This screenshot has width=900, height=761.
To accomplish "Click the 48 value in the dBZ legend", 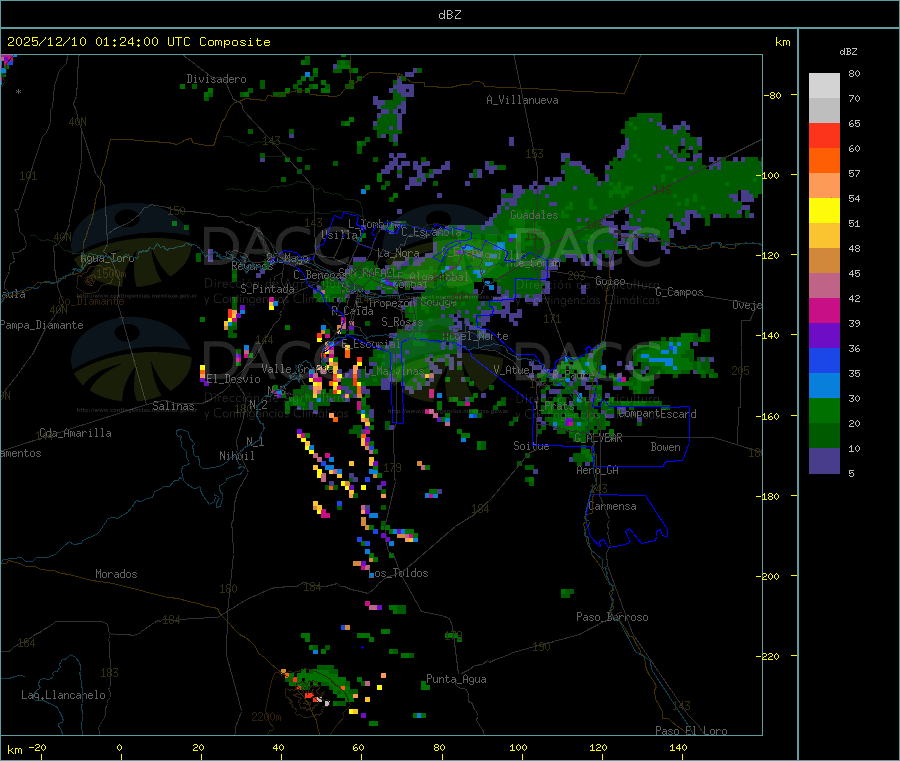I will pos(854,249).
